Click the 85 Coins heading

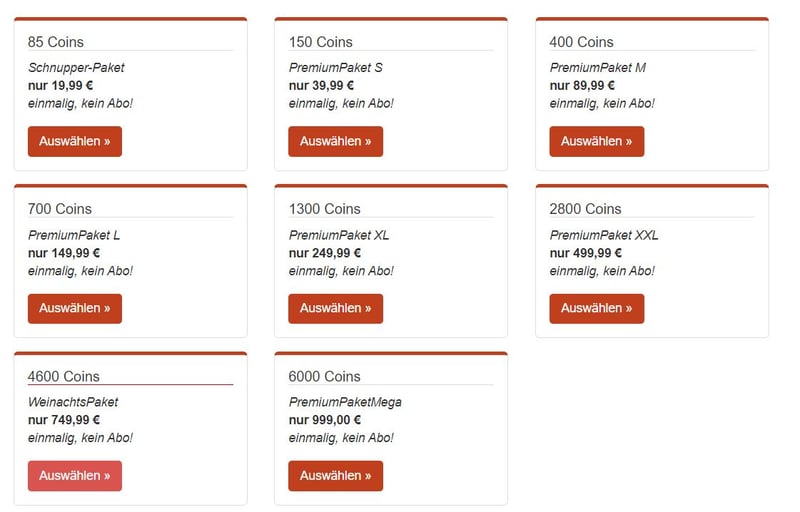click(x=56, y=42)
